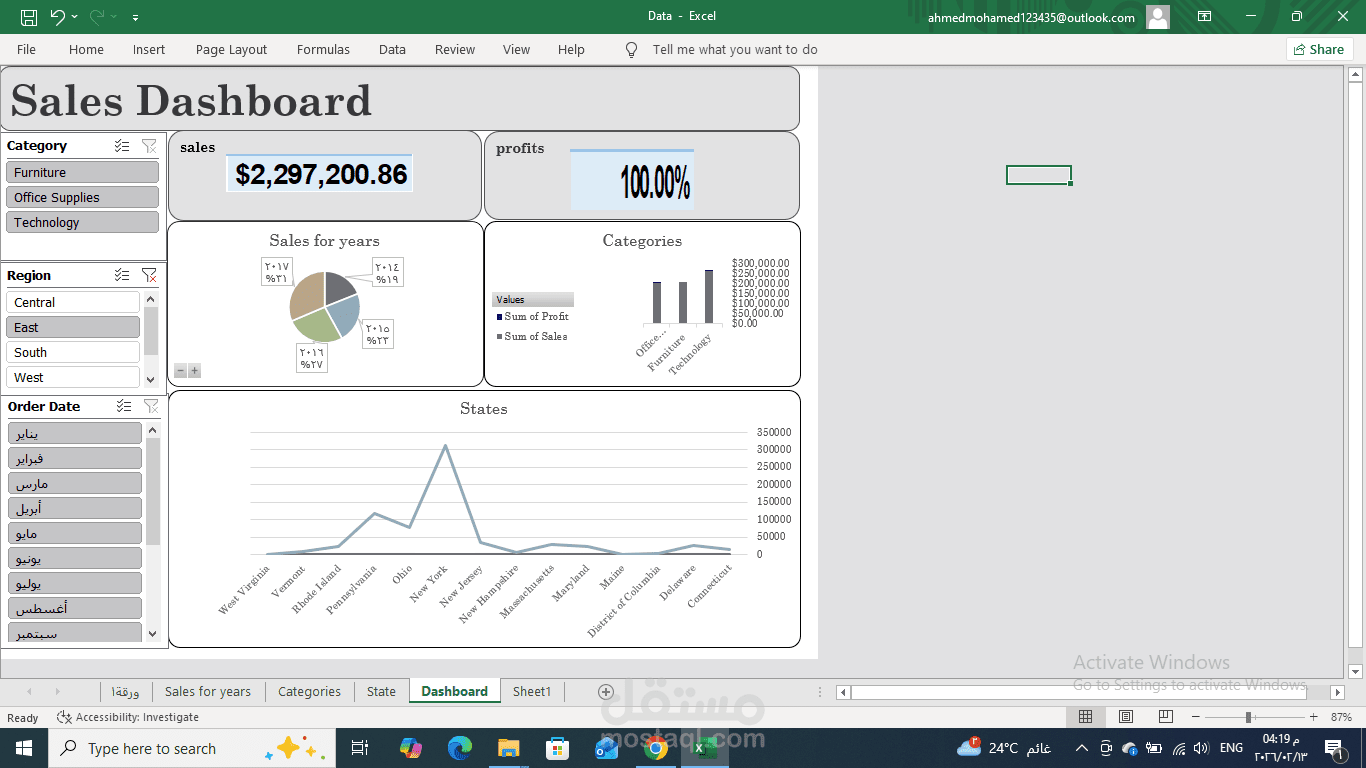This screenshot has width=1366, height=768.
Task: Click the Undo arrow icon
Action: (57, 17)
